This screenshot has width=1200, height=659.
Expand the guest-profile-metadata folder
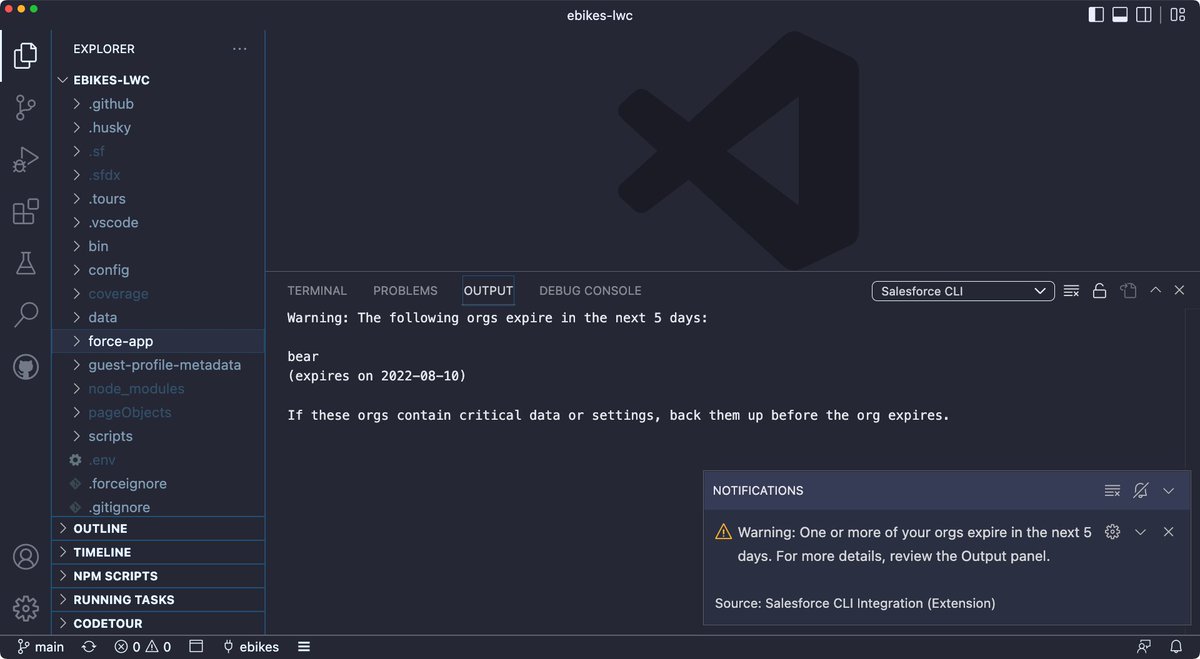coord(158,365)
